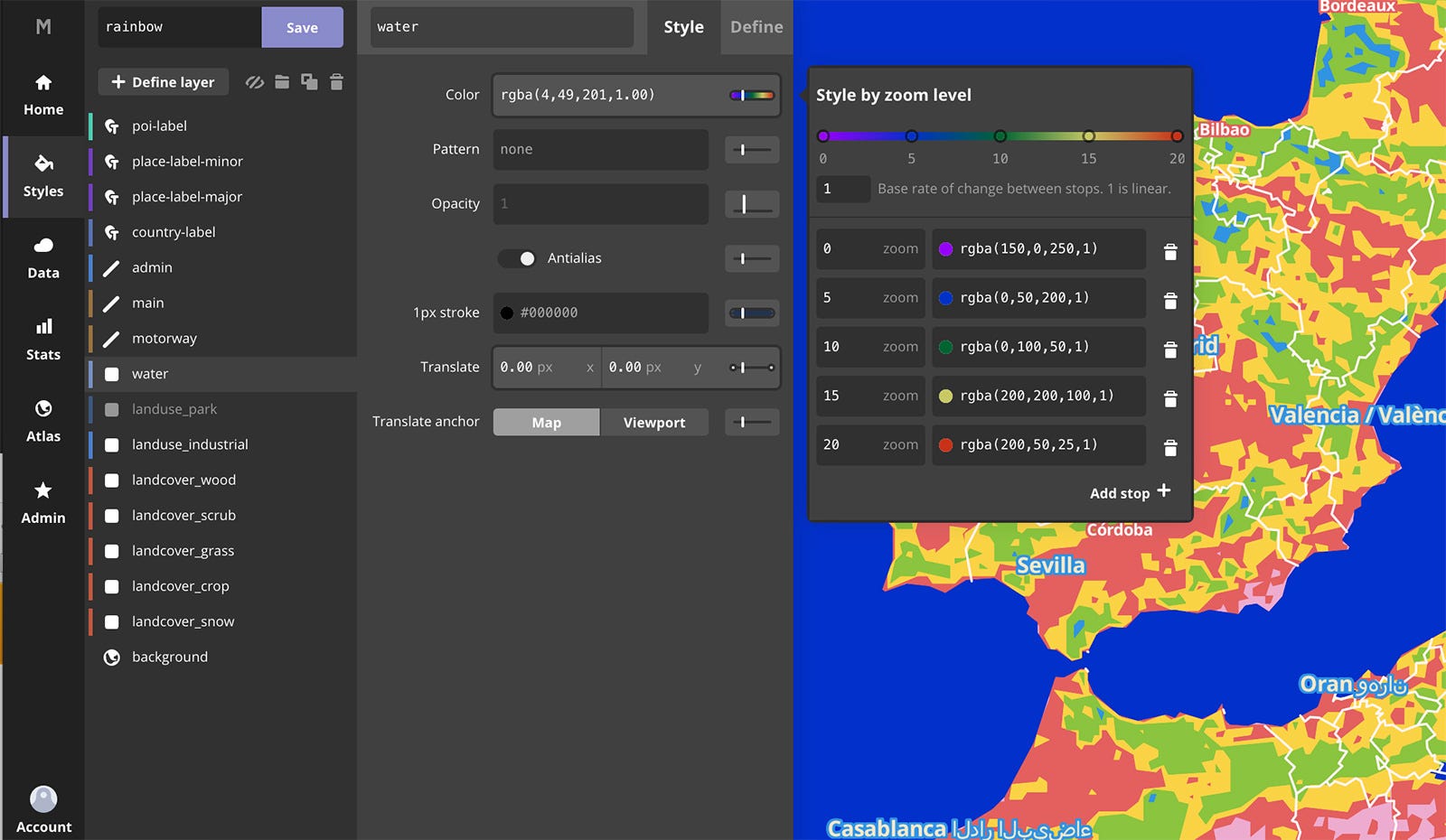Disable the Antialias toggle

click(517, 258)
